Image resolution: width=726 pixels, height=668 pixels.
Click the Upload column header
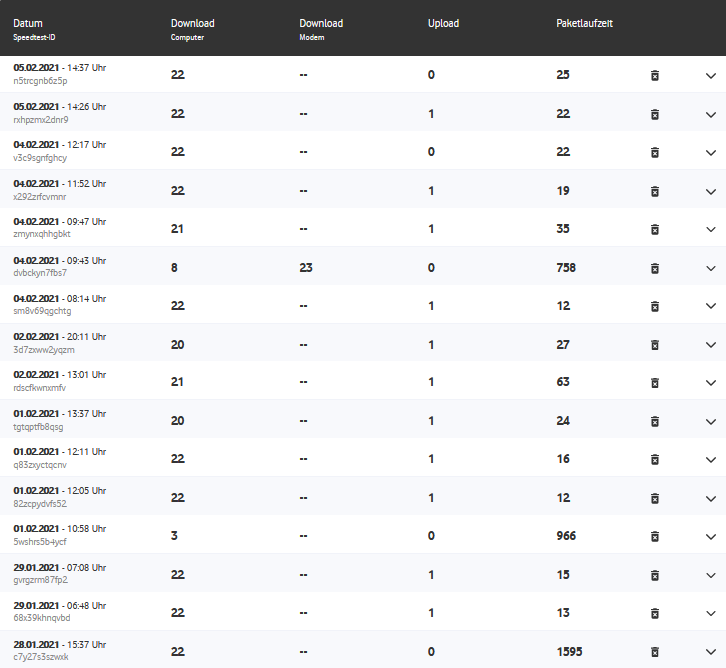[443, 23]
